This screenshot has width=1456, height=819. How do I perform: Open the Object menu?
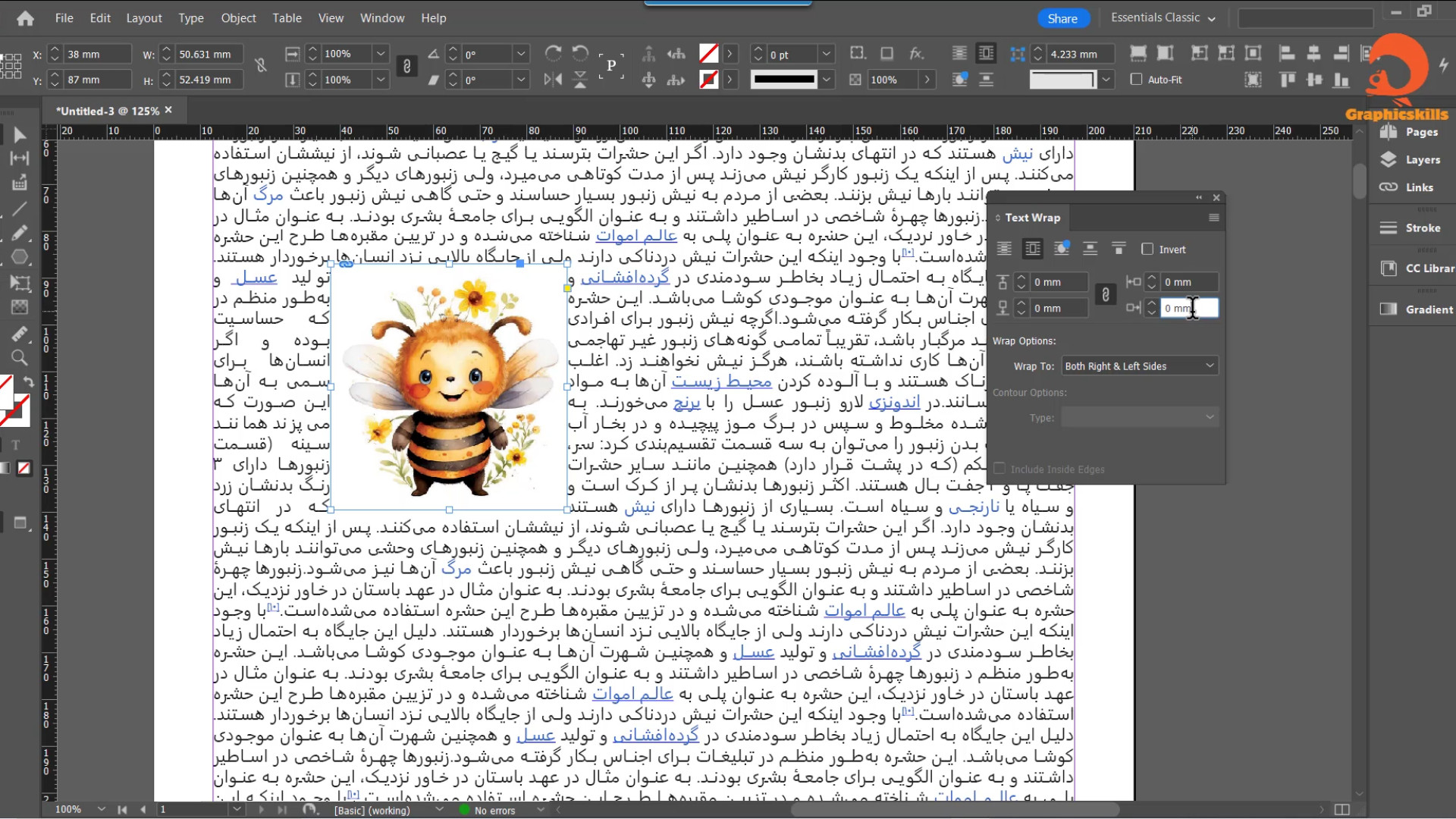pos(238,17)
